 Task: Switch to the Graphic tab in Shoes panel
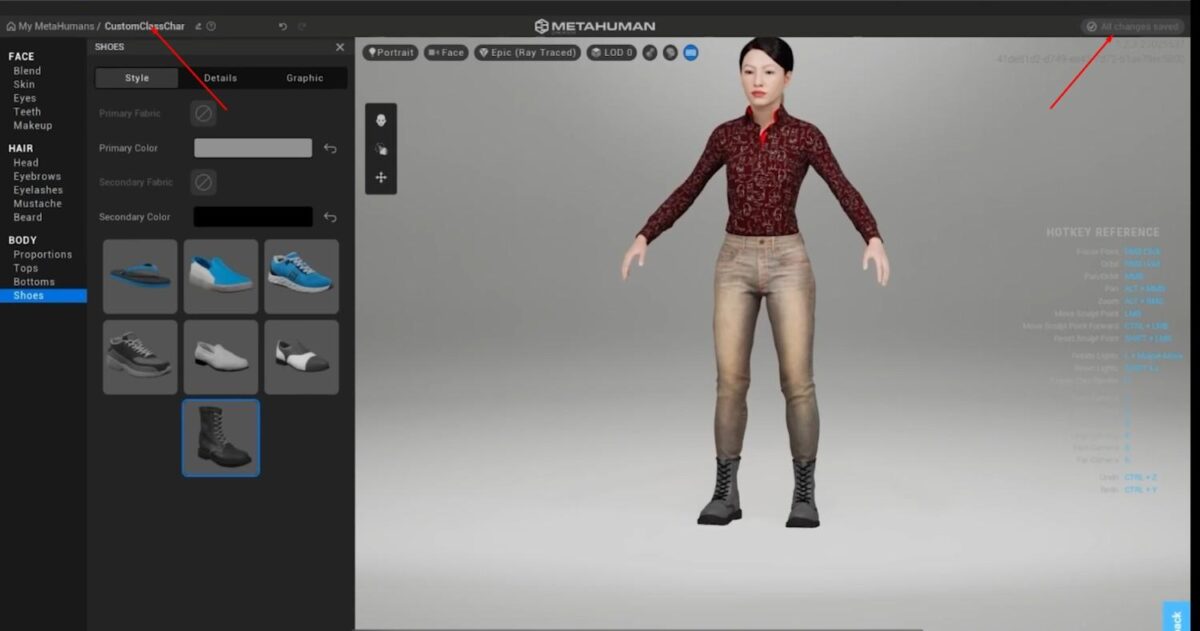tap(304, 77)
